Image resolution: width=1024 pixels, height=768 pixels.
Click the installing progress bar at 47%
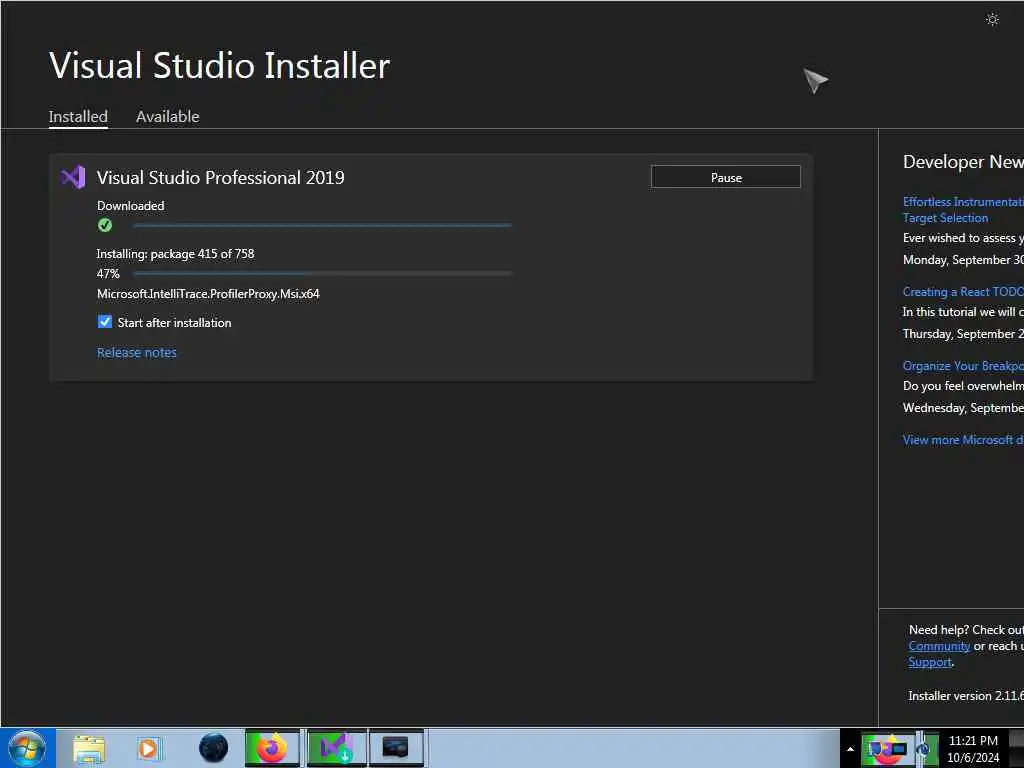pos(323,273)
